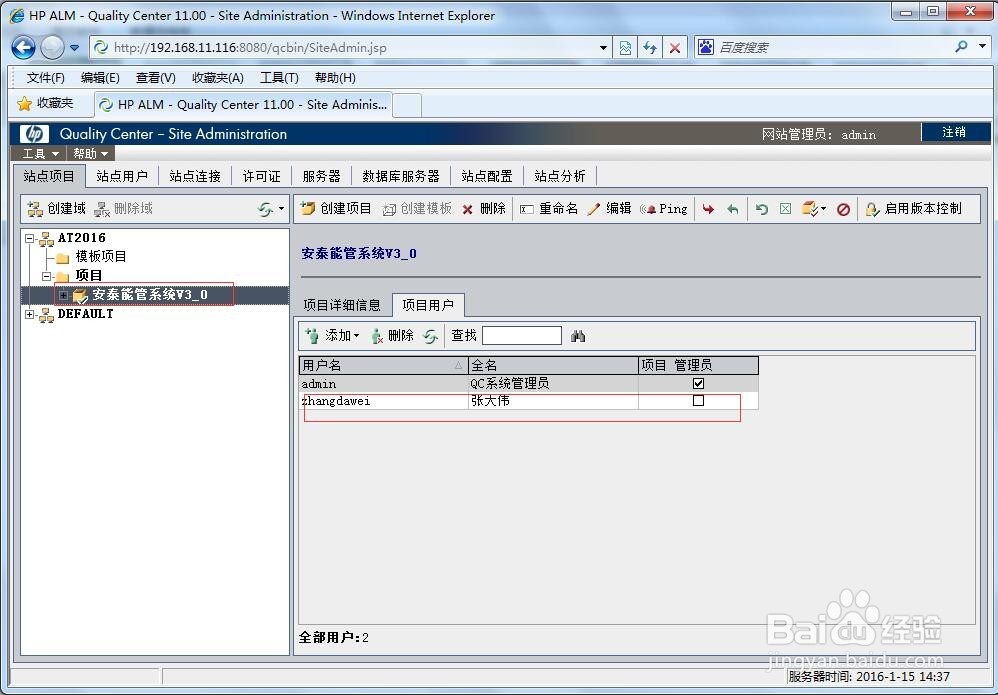Viewport: 998px width, 695px height.
Task: Open the 文件(F) menu
Action: [x=46, y=78]
